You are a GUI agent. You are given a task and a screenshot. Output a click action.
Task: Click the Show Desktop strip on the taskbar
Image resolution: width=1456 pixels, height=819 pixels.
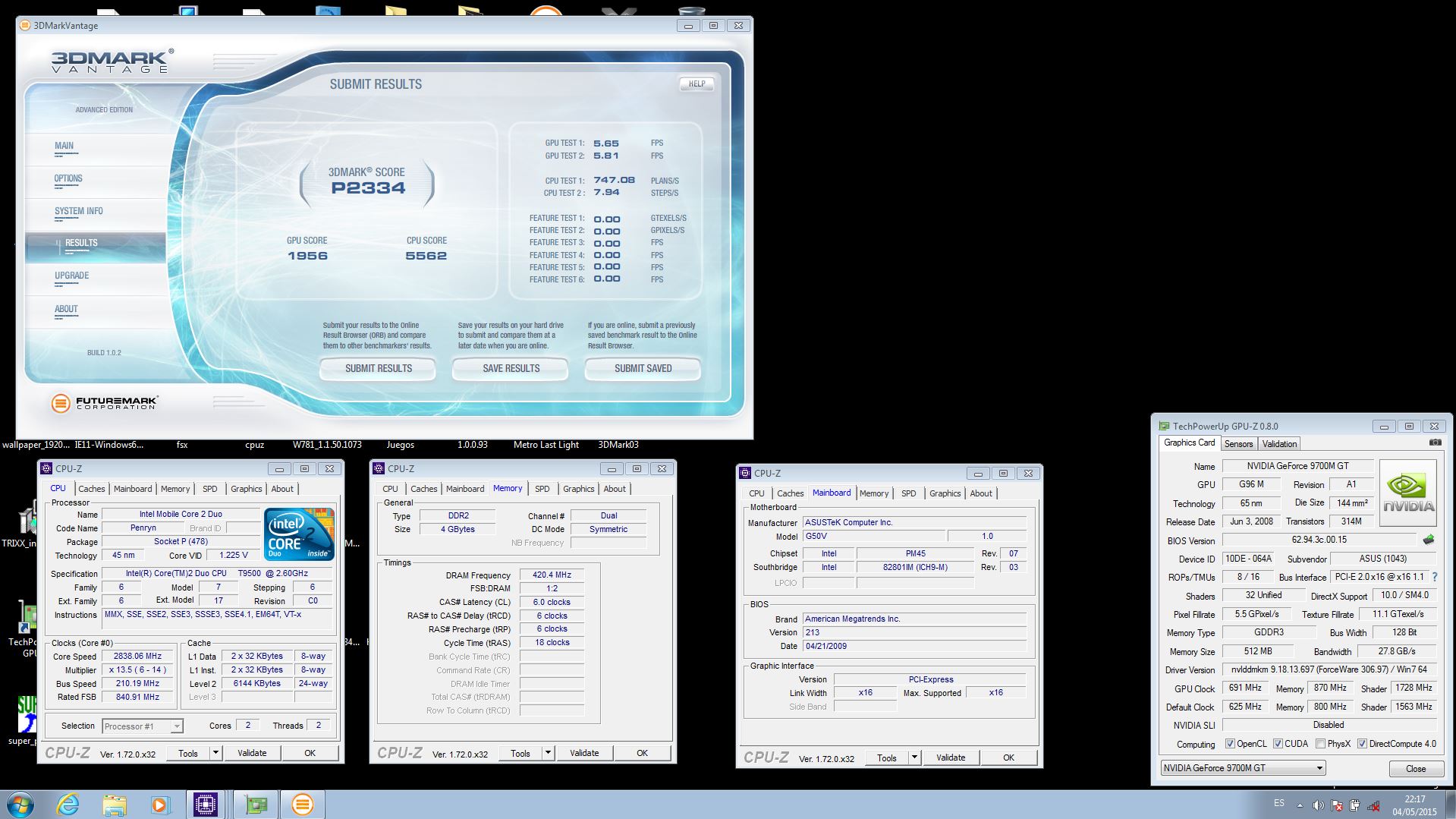pos(1450,805)
